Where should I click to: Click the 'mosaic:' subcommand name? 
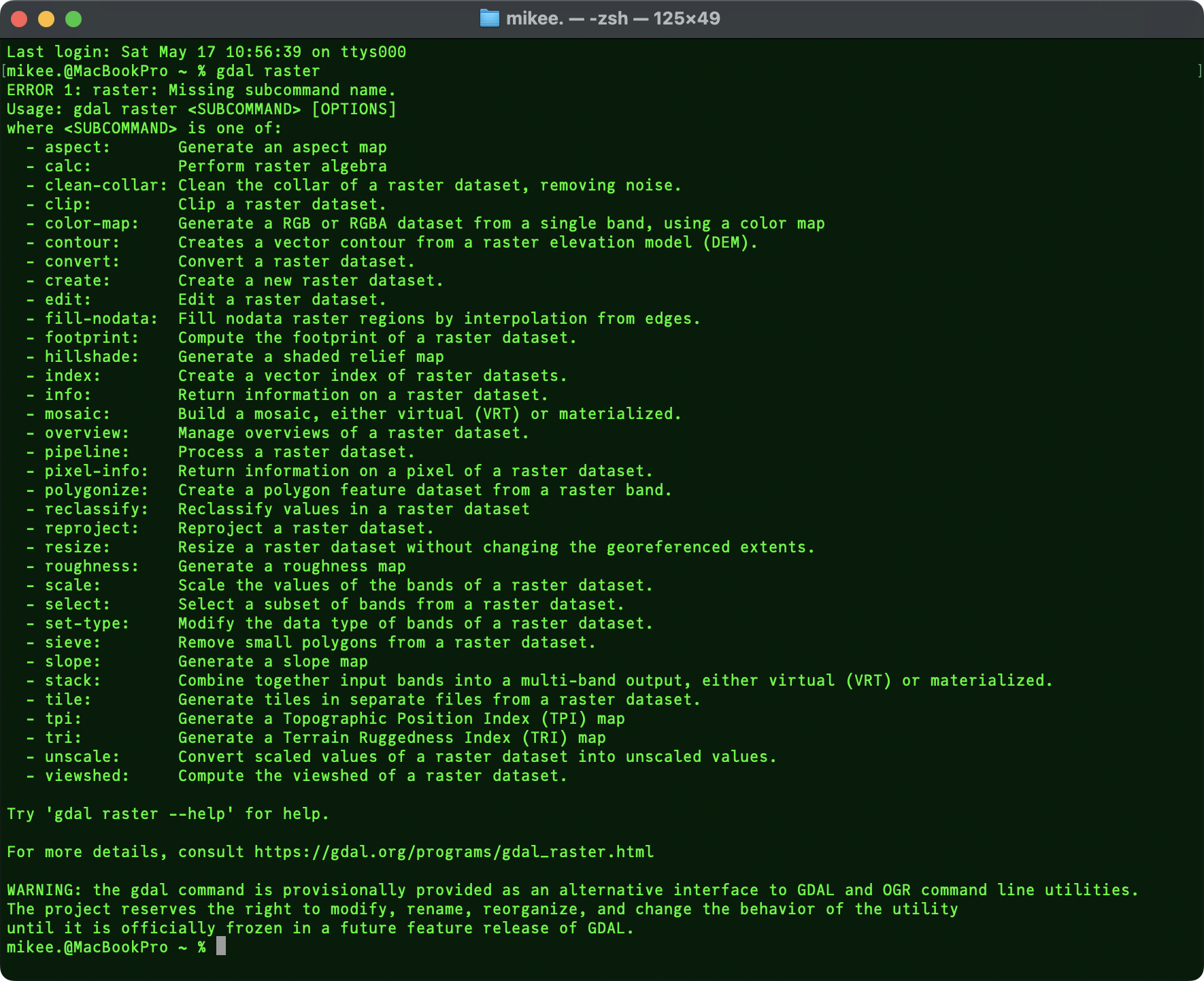tap(78, 414)
